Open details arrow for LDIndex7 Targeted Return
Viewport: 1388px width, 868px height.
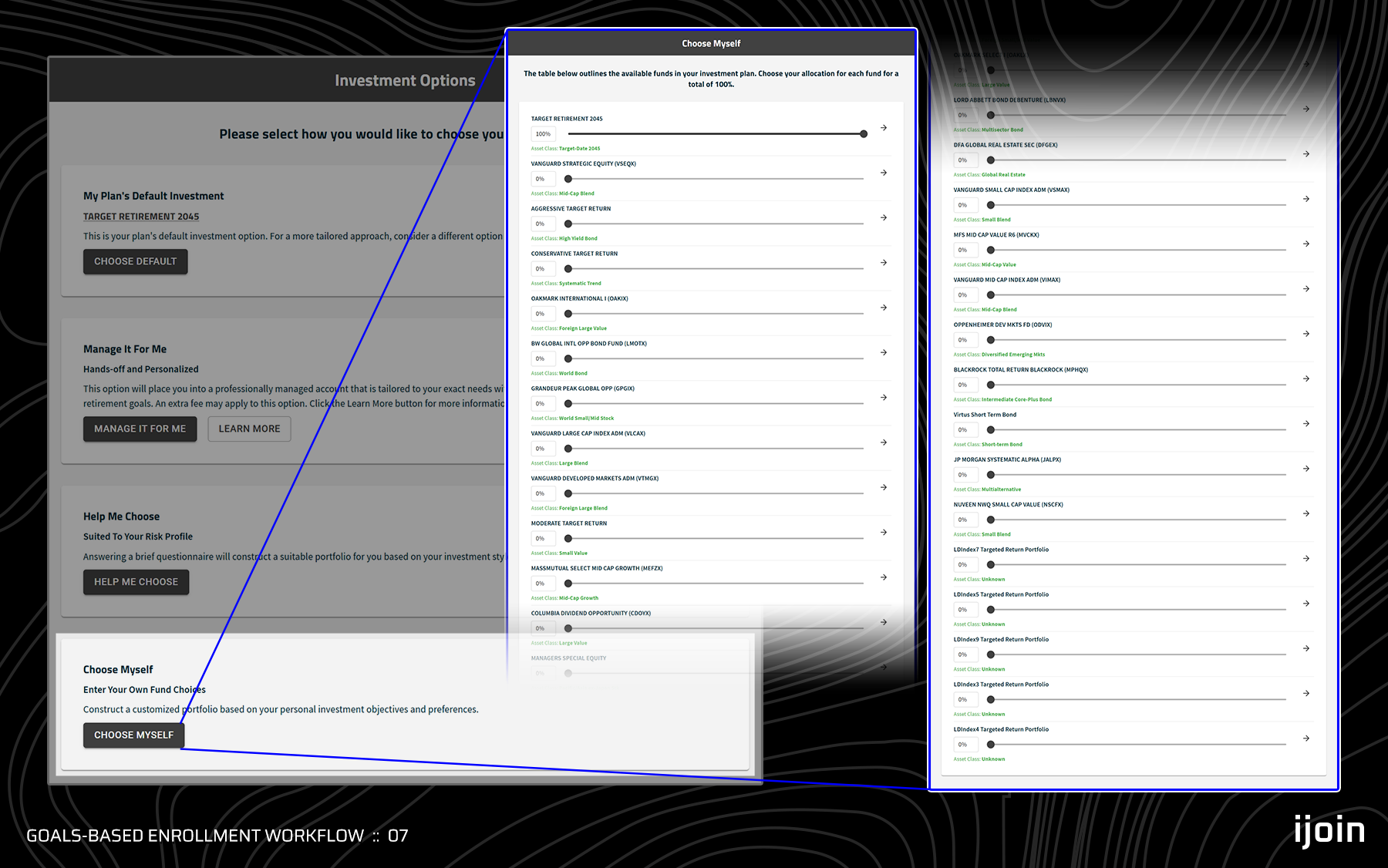point(1306,559)
